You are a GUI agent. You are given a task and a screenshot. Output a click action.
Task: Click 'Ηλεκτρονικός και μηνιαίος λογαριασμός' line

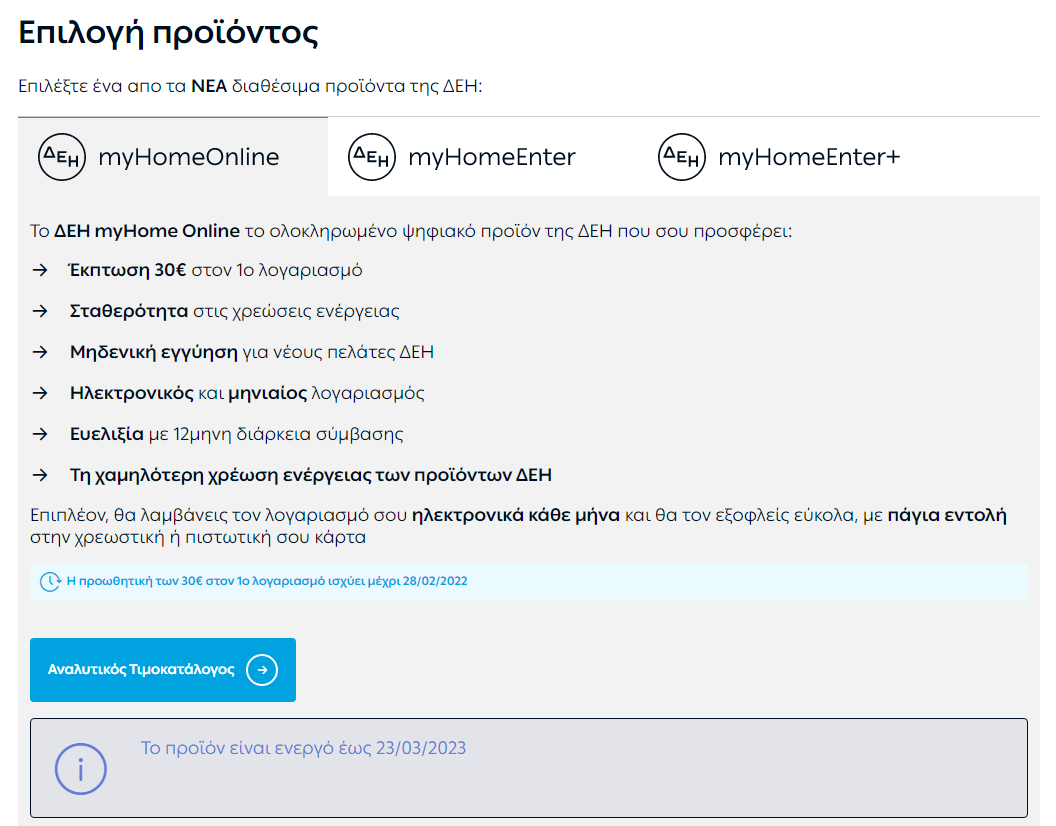click(x=247, y=393)
